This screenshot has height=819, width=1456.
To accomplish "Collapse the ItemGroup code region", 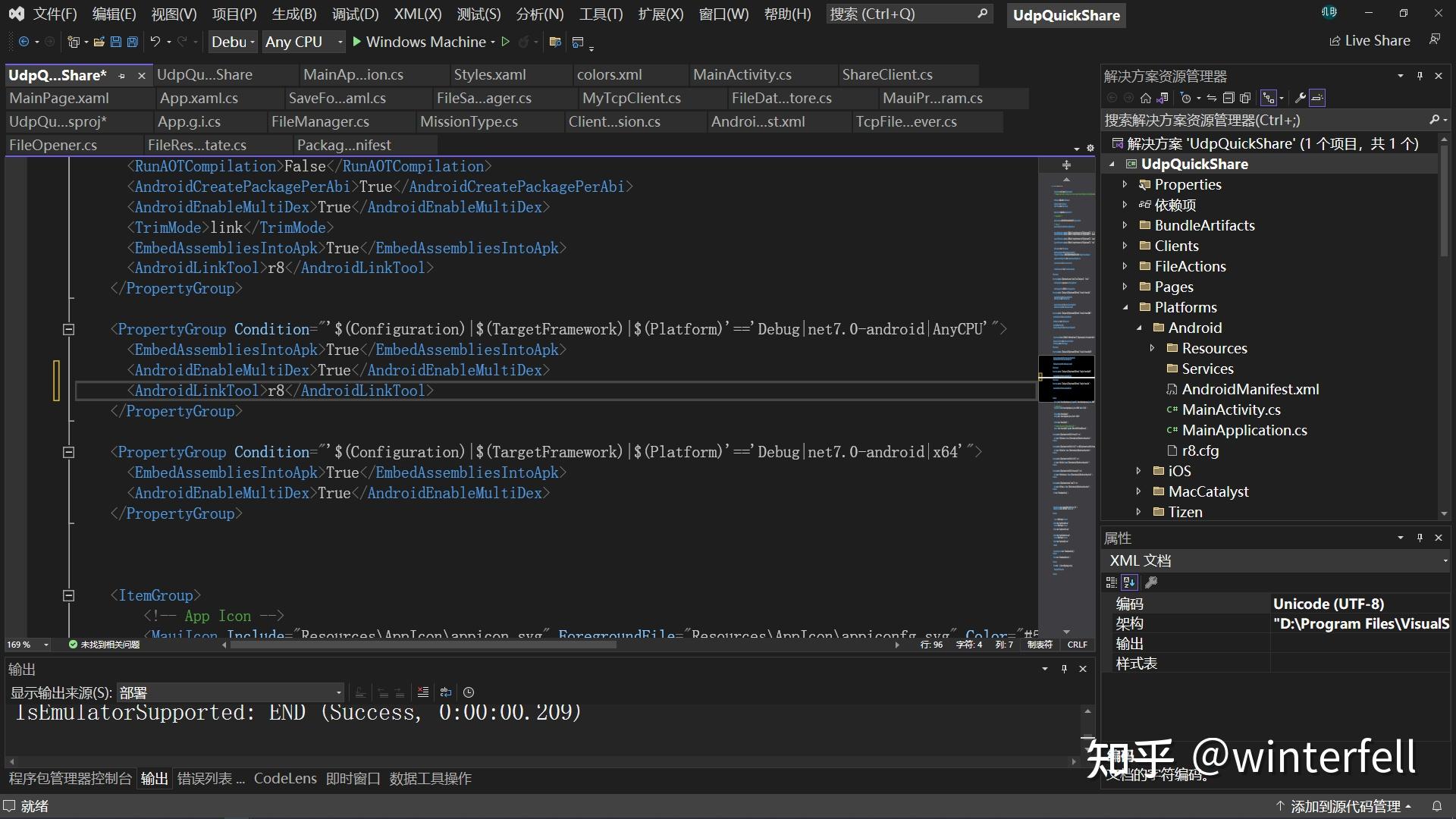I will 68,595.
